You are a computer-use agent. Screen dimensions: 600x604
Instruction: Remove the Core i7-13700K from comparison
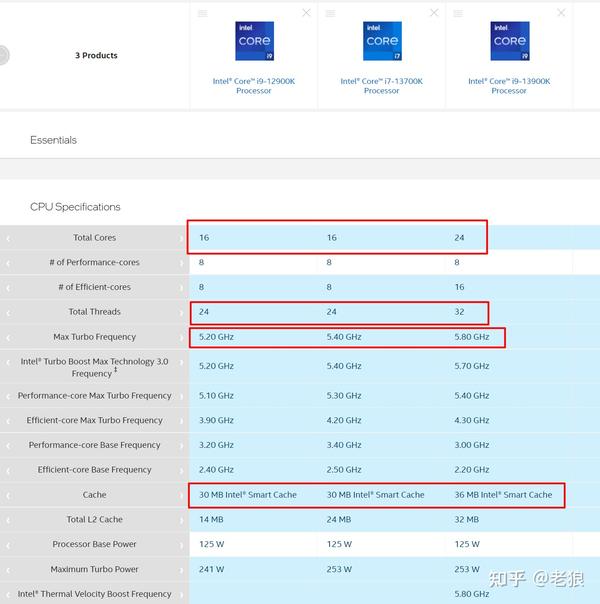click(x=434, y=13)
